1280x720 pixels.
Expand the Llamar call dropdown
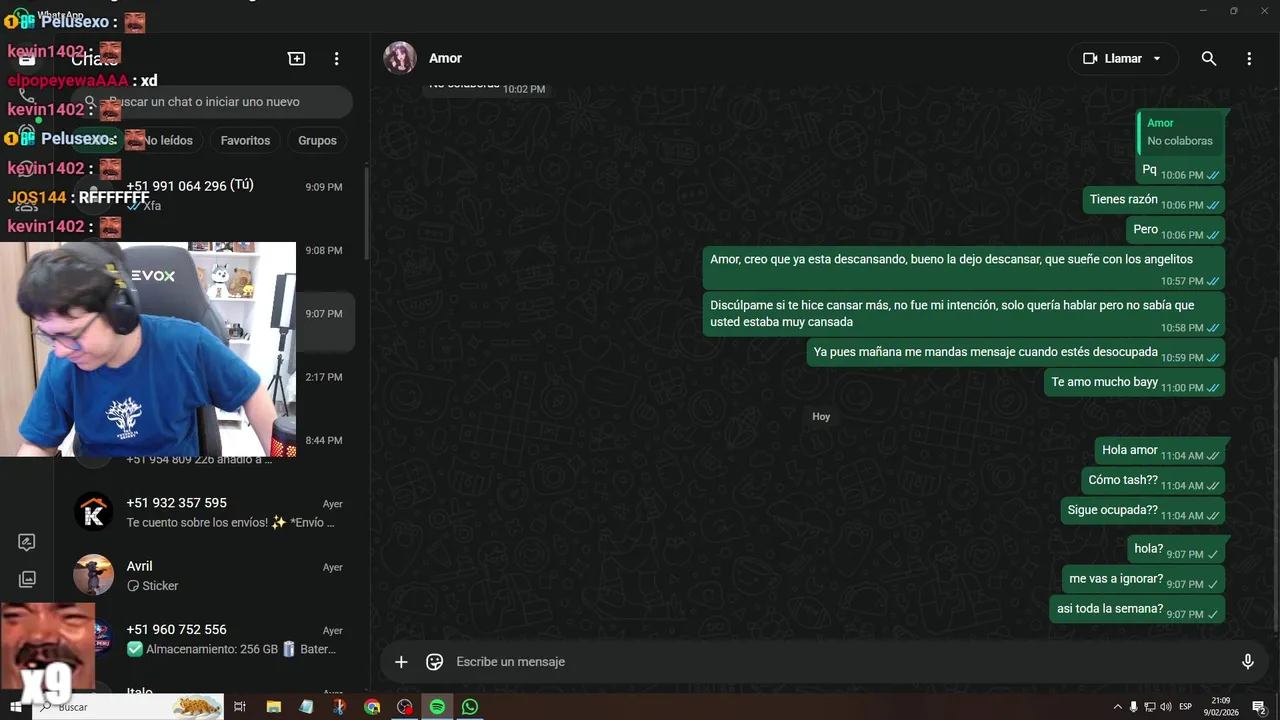(1157, 59)
